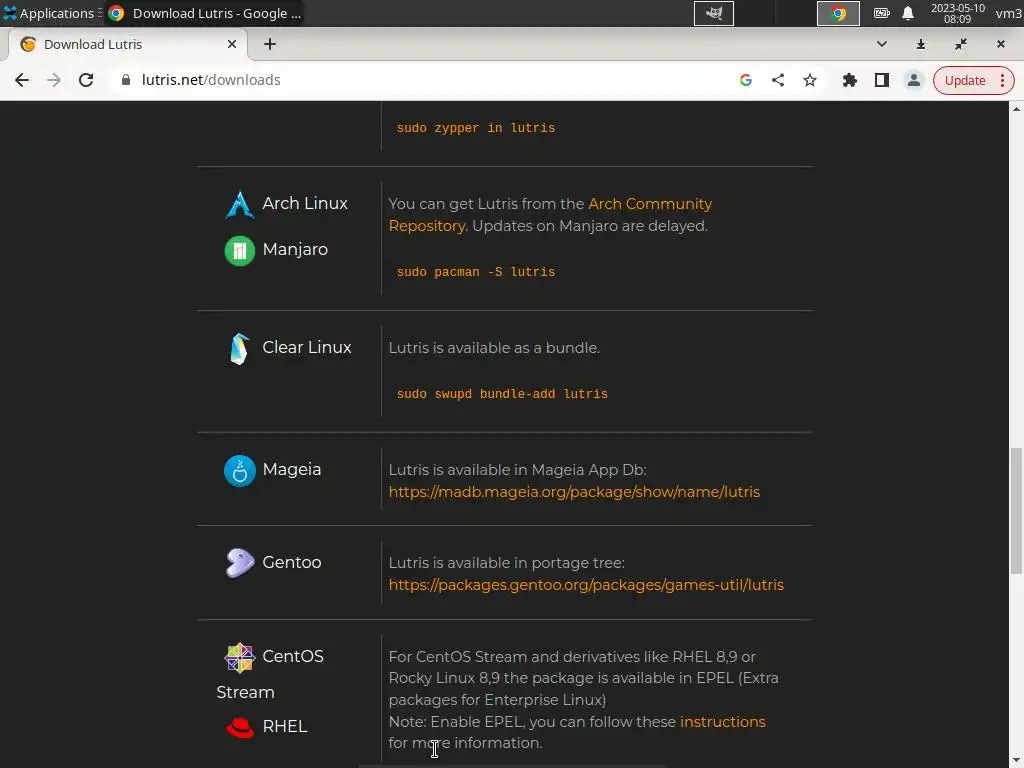Screen dimensions: 1024x768
Task: Click the 'Lutris is available as a bundle.' text
Action: (494, 347)
